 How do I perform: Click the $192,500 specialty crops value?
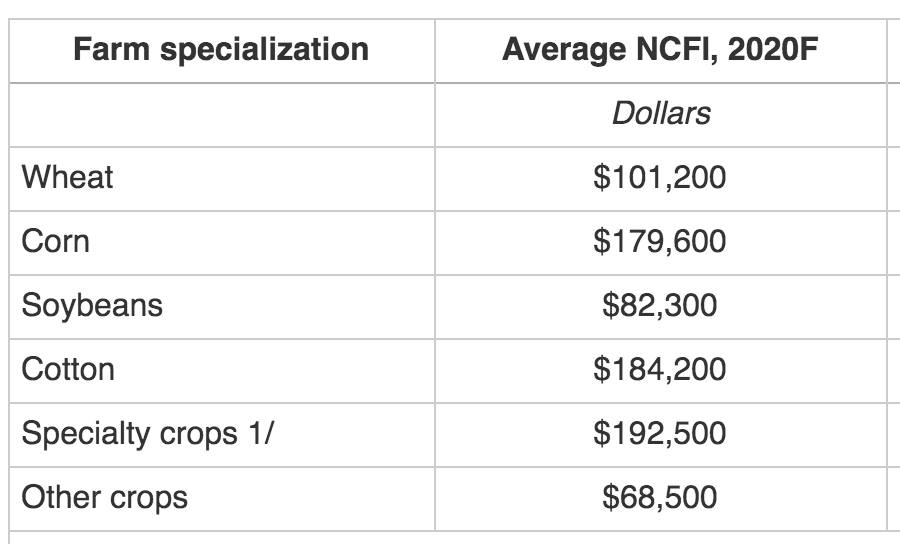tap(660, 434)
